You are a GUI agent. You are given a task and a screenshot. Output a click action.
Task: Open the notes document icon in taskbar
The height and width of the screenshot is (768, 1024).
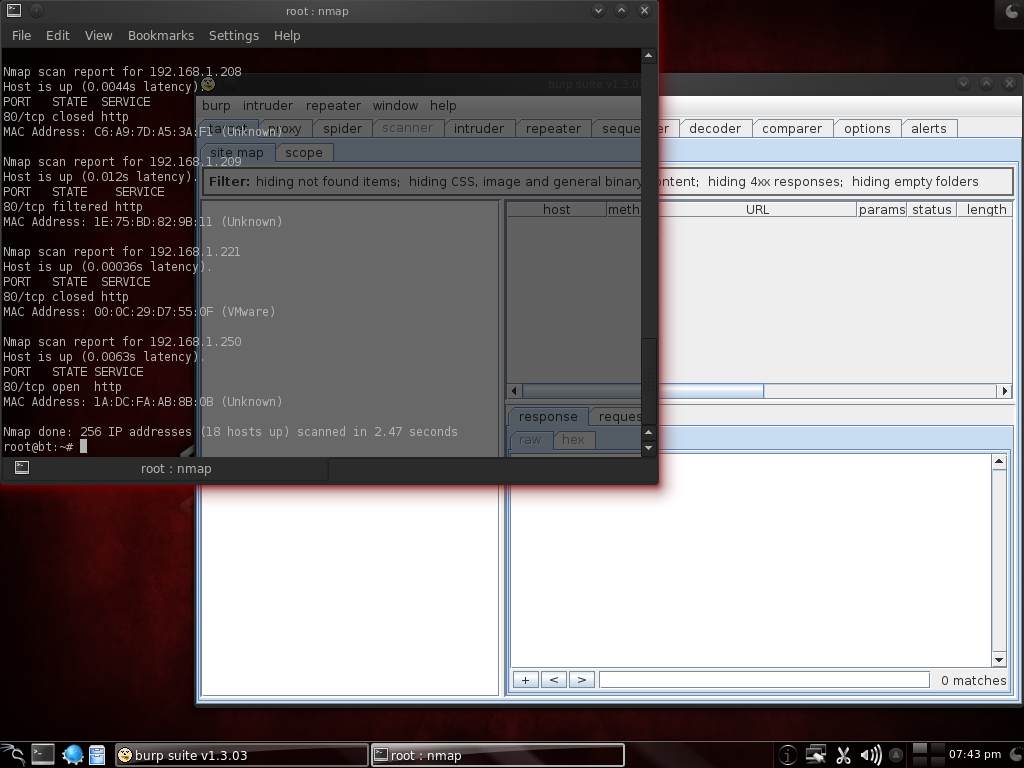pyautogui.click(x=97, y=755)
